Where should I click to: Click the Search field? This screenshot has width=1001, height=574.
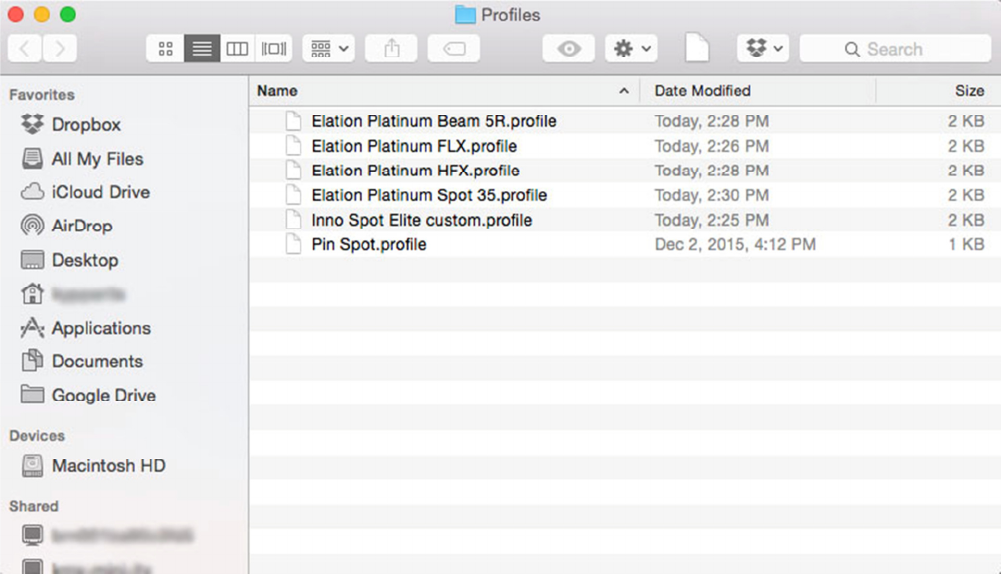(x=895, y=49)
